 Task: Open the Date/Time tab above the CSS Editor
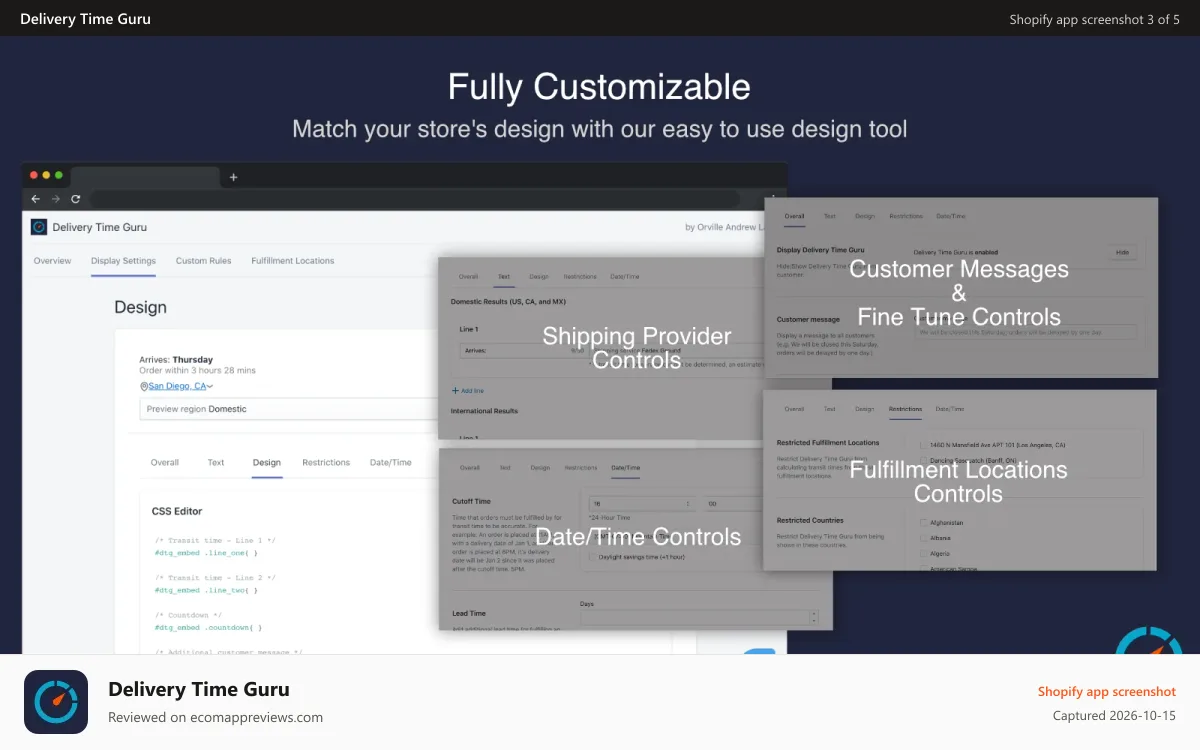coord(391,463)
